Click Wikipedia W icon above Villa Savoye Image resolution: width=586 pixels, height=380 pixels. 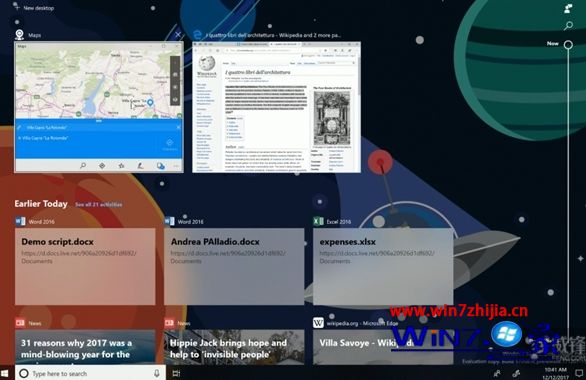tap(318, 322)
